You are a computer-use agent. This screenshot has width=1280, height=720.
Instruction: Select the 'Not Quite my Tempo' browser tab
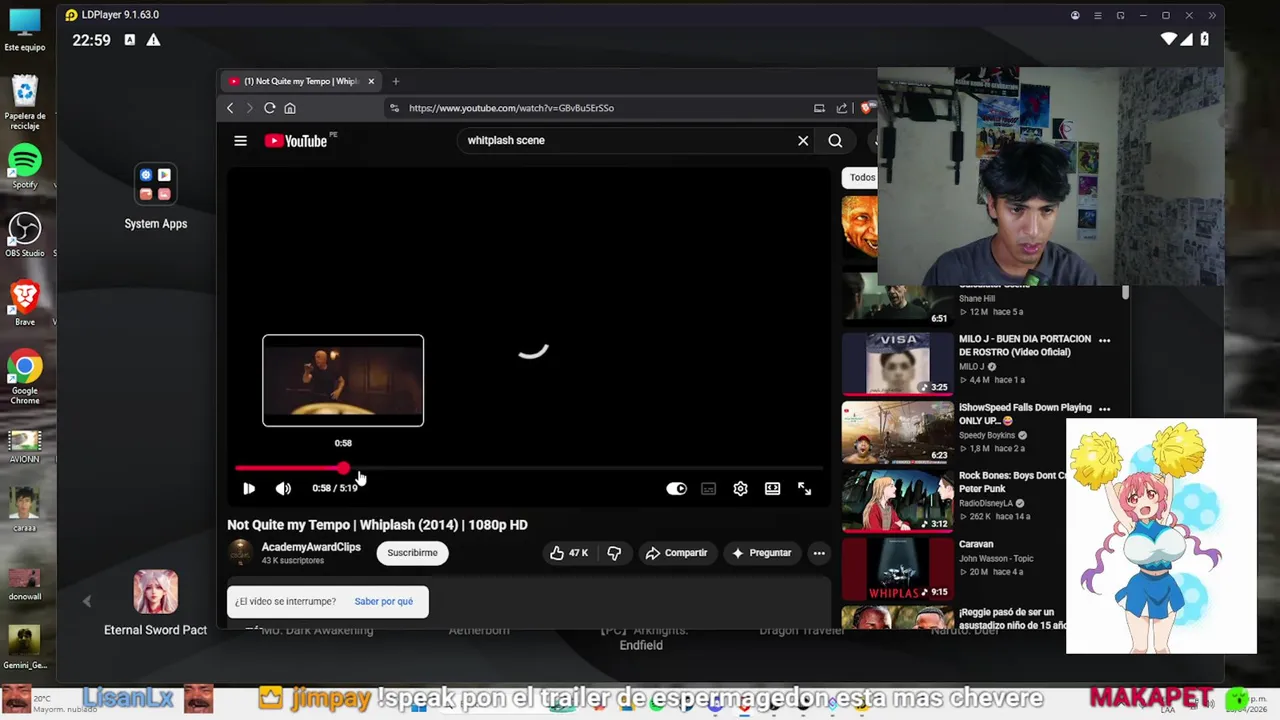coord(300,81)
